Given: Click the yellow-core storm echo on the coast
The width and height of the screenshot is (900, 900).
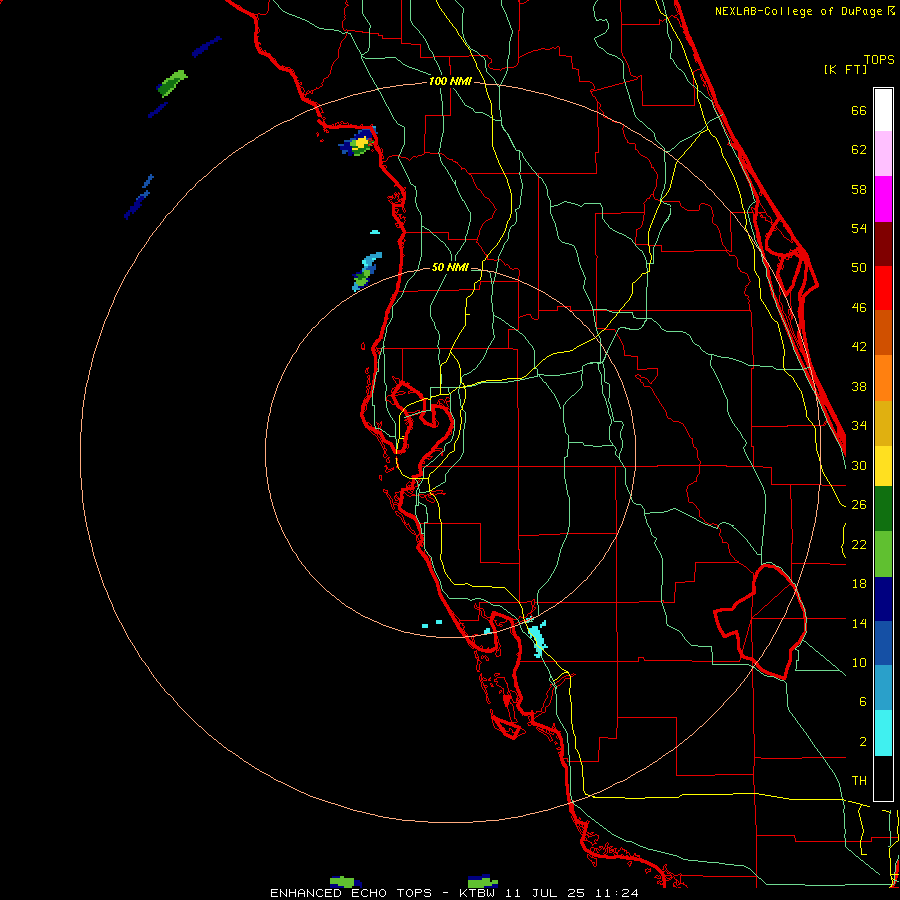Looking at the screenshot, I should click(358, 142).
